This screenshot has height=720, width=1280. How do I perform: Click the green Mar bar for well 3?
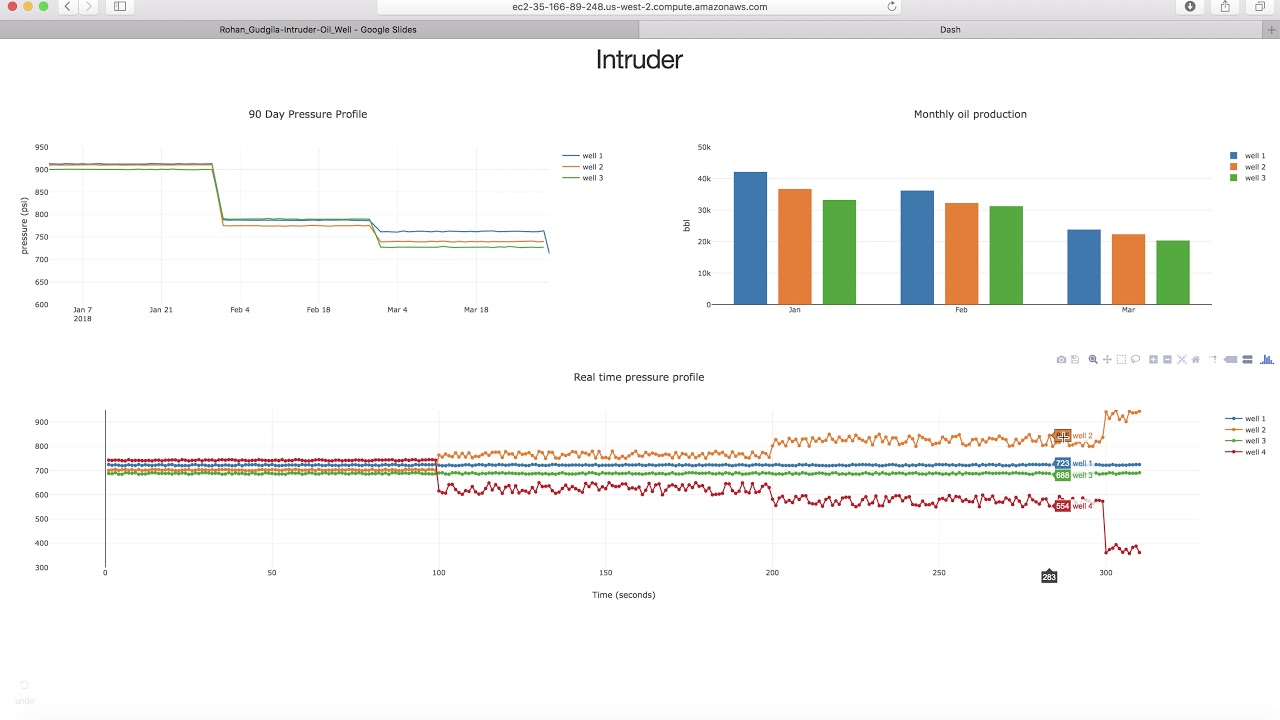[1173, 272]
